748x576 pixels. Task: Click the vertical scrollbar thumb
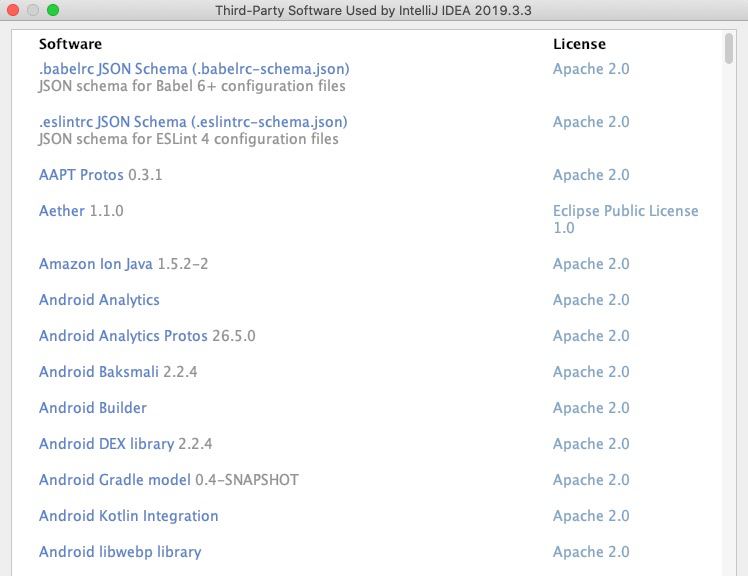(728, 48)
